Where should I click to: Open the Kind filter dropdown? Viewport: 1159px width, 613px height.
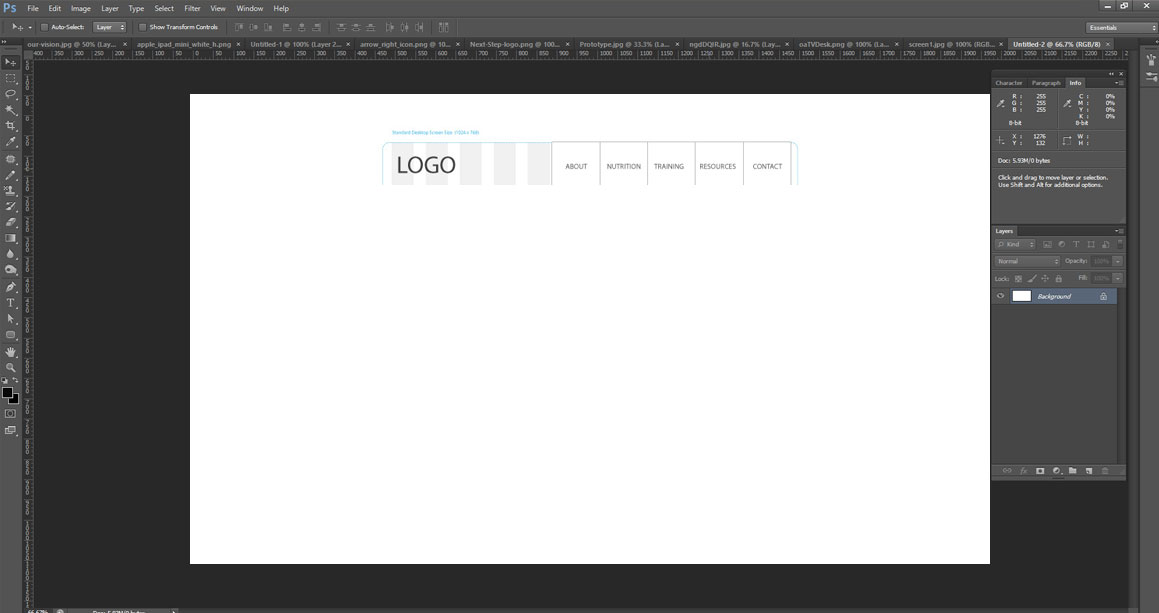1015,245
